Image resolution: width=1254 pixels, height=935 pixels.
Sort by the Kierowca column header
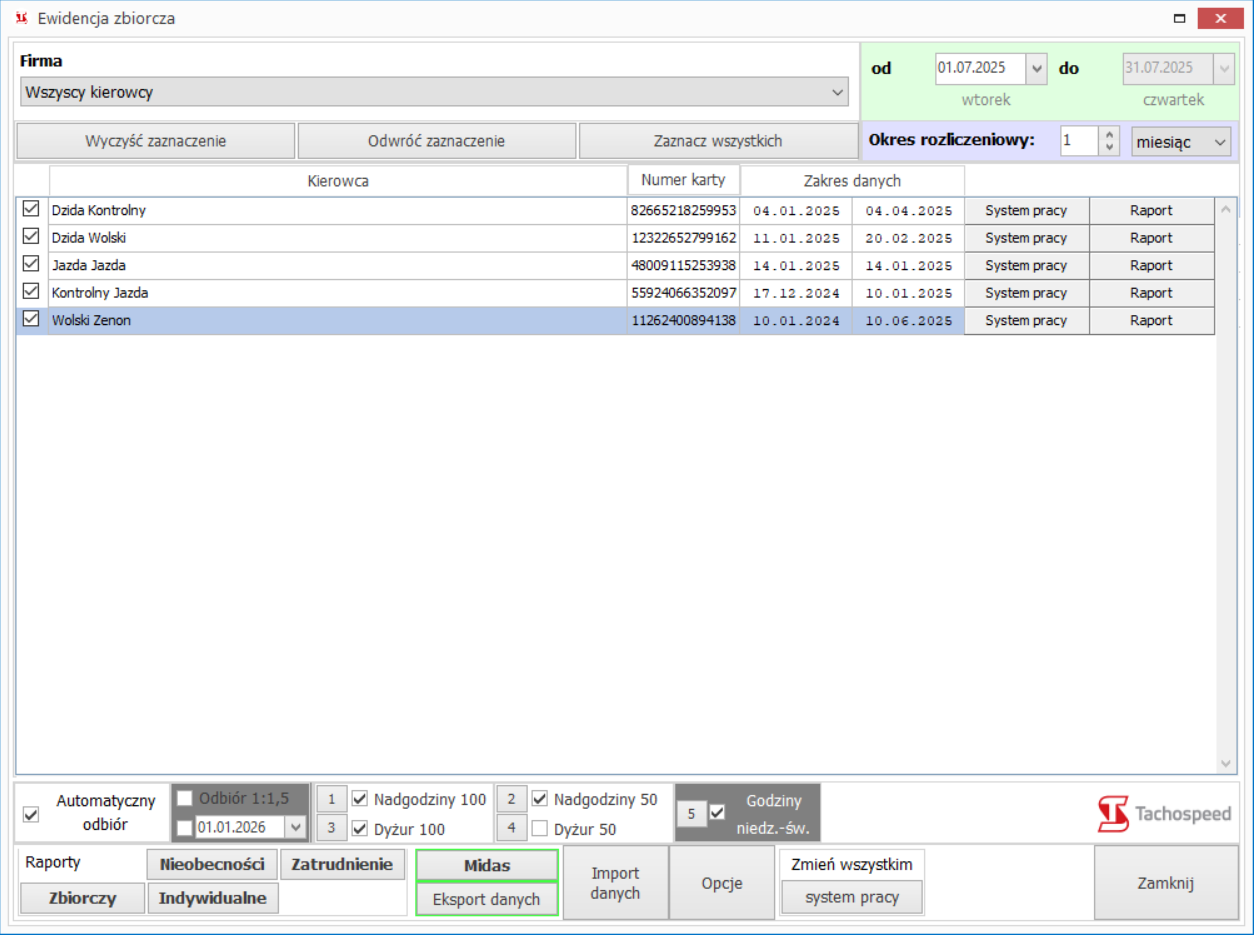coord(338,181)
